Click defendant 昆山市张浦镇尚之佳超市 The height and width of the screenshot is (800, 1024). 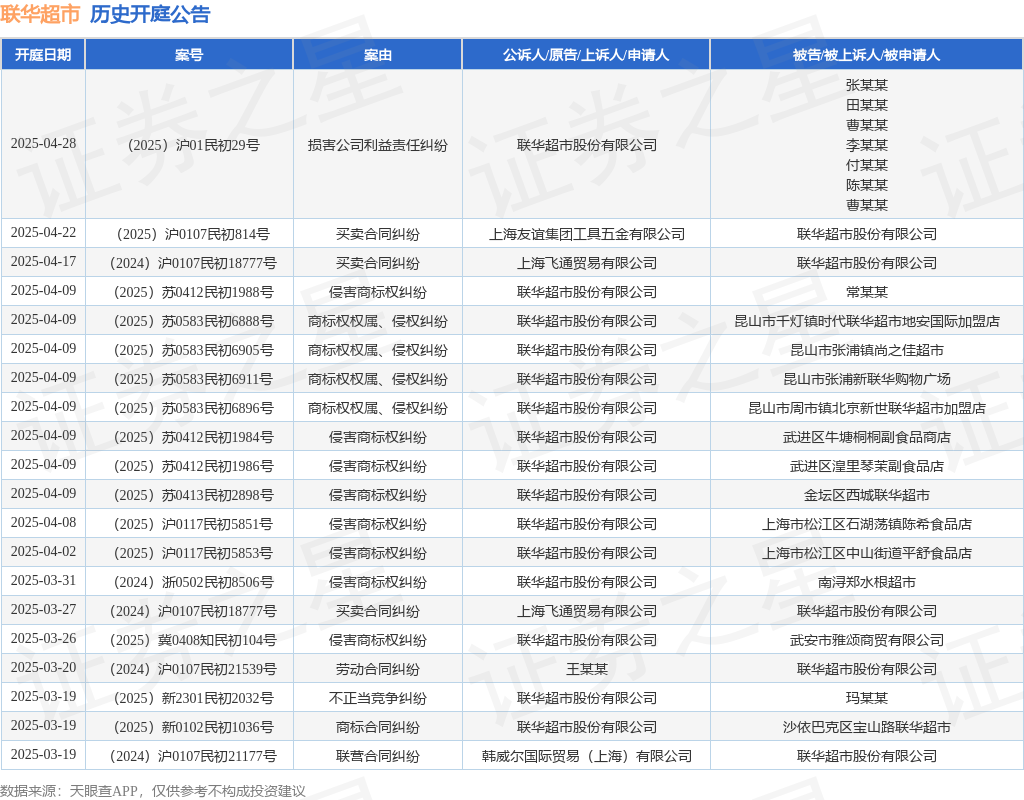pyautogui.click(x=867, y=350)
